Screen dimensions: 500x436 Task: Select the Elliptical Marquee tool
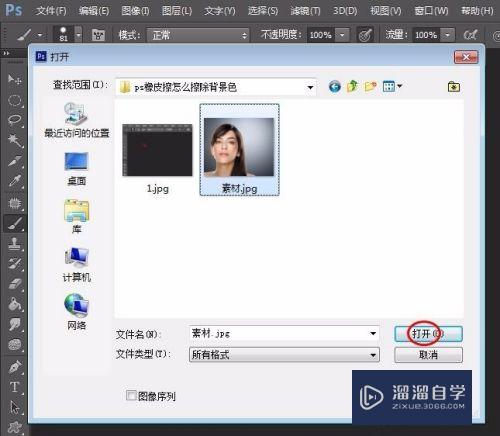[x=14, y=100]
